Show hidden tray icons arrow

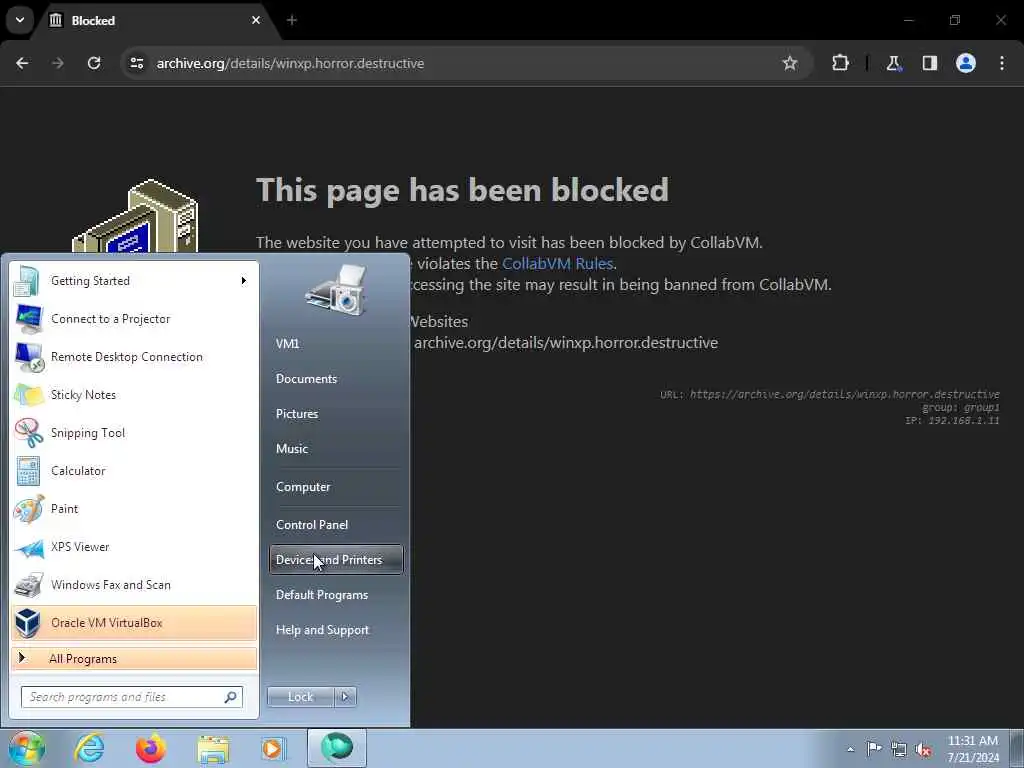pos(850,750)
